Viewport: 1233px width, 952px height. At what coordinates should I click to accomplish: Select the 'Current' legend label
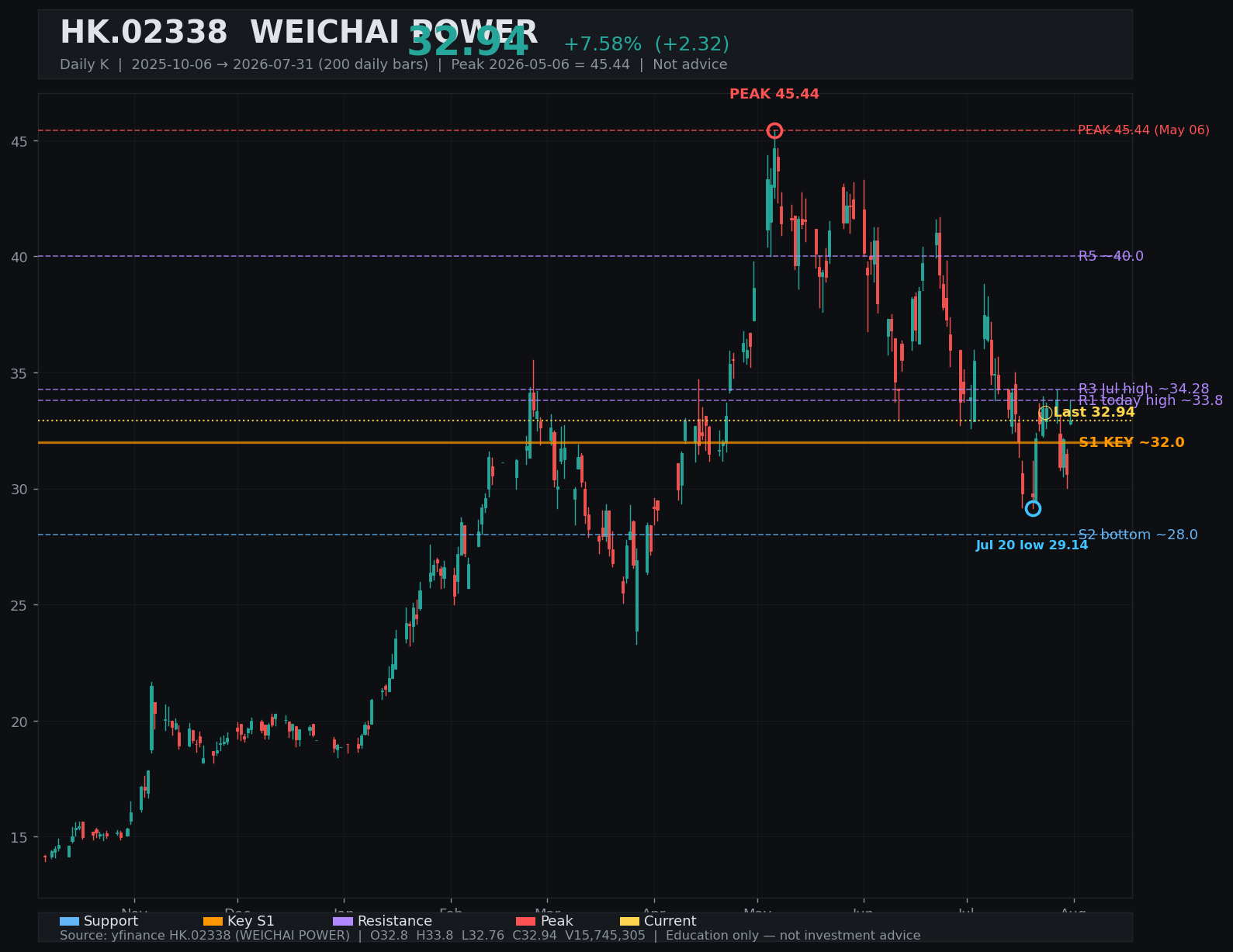coord(670,921)
